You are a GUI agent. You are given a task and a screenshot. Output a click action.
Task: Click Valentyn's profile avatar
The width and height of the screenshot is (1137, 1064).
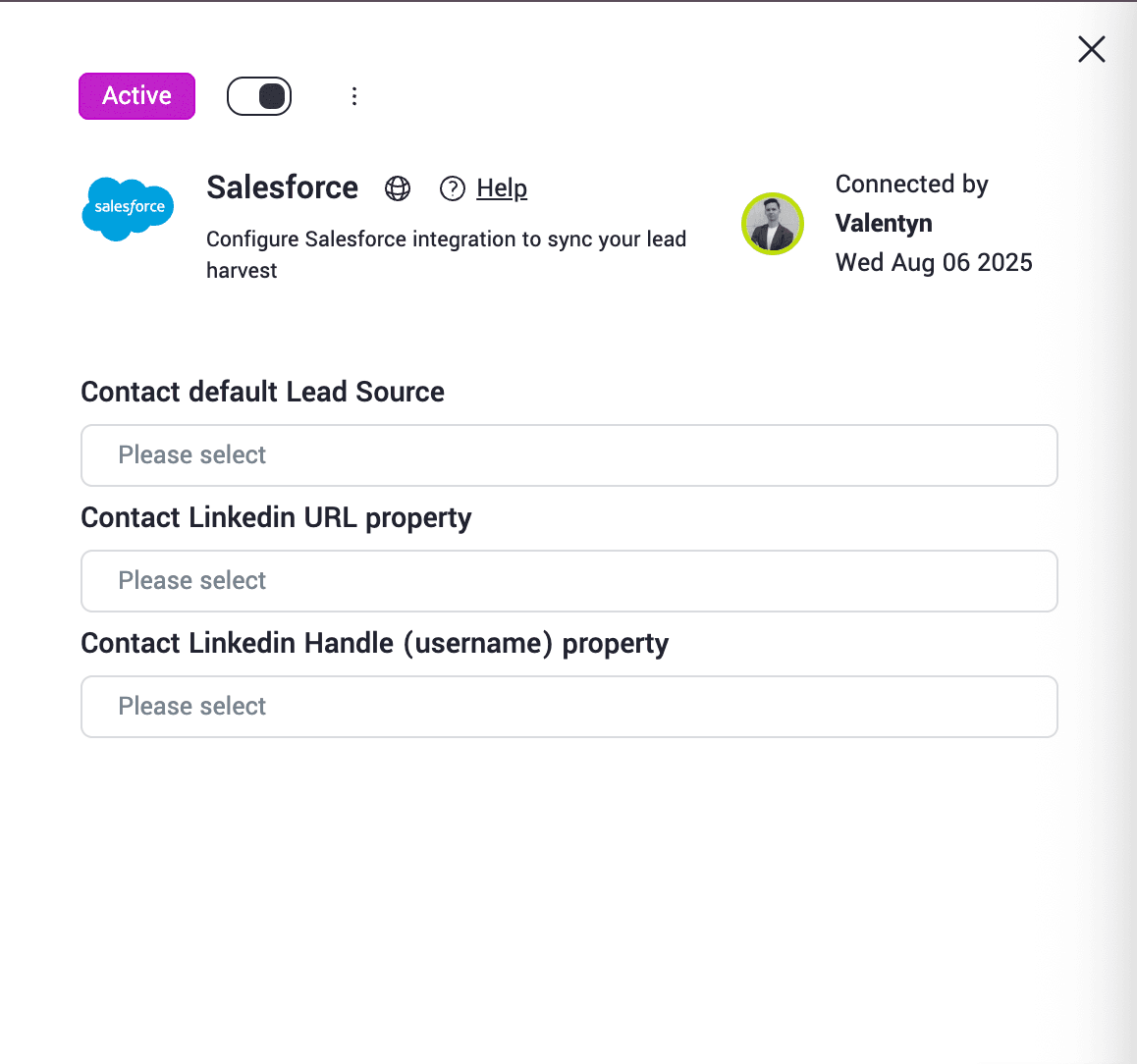tap(773, 224)
